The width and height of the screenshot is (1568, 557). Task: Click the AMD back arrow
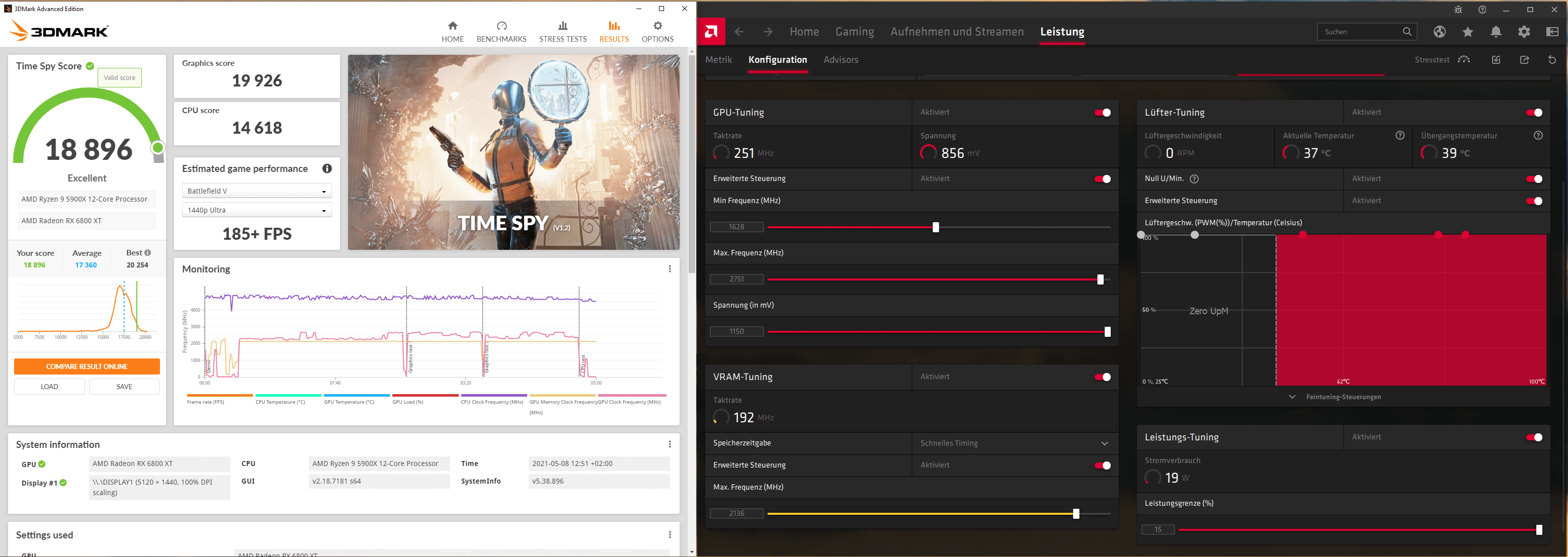[x=739, y=32]
